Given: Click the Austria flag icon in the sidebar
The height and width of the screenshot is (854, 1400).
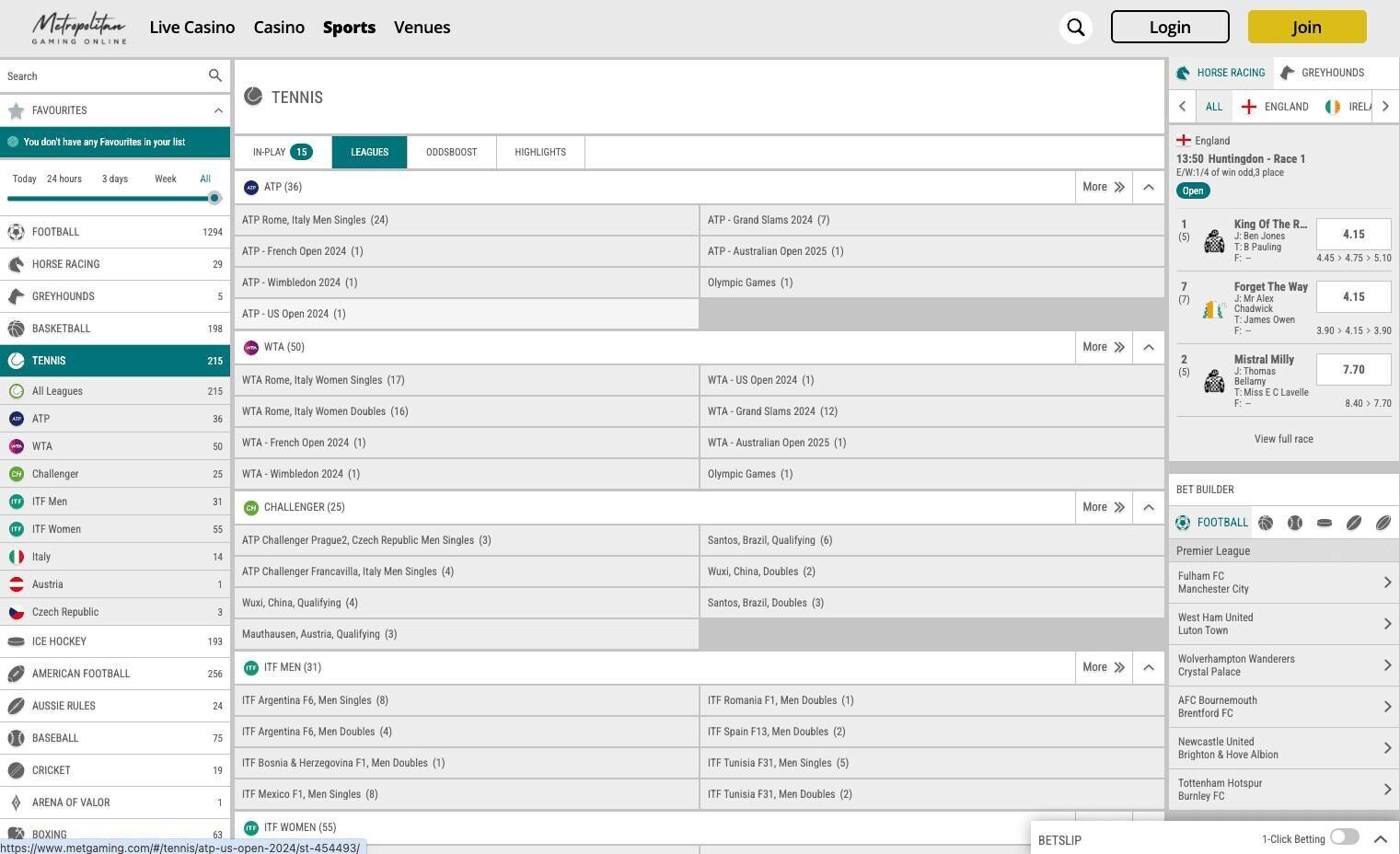Looking at the screenshot, I should [x=16, y=584].
